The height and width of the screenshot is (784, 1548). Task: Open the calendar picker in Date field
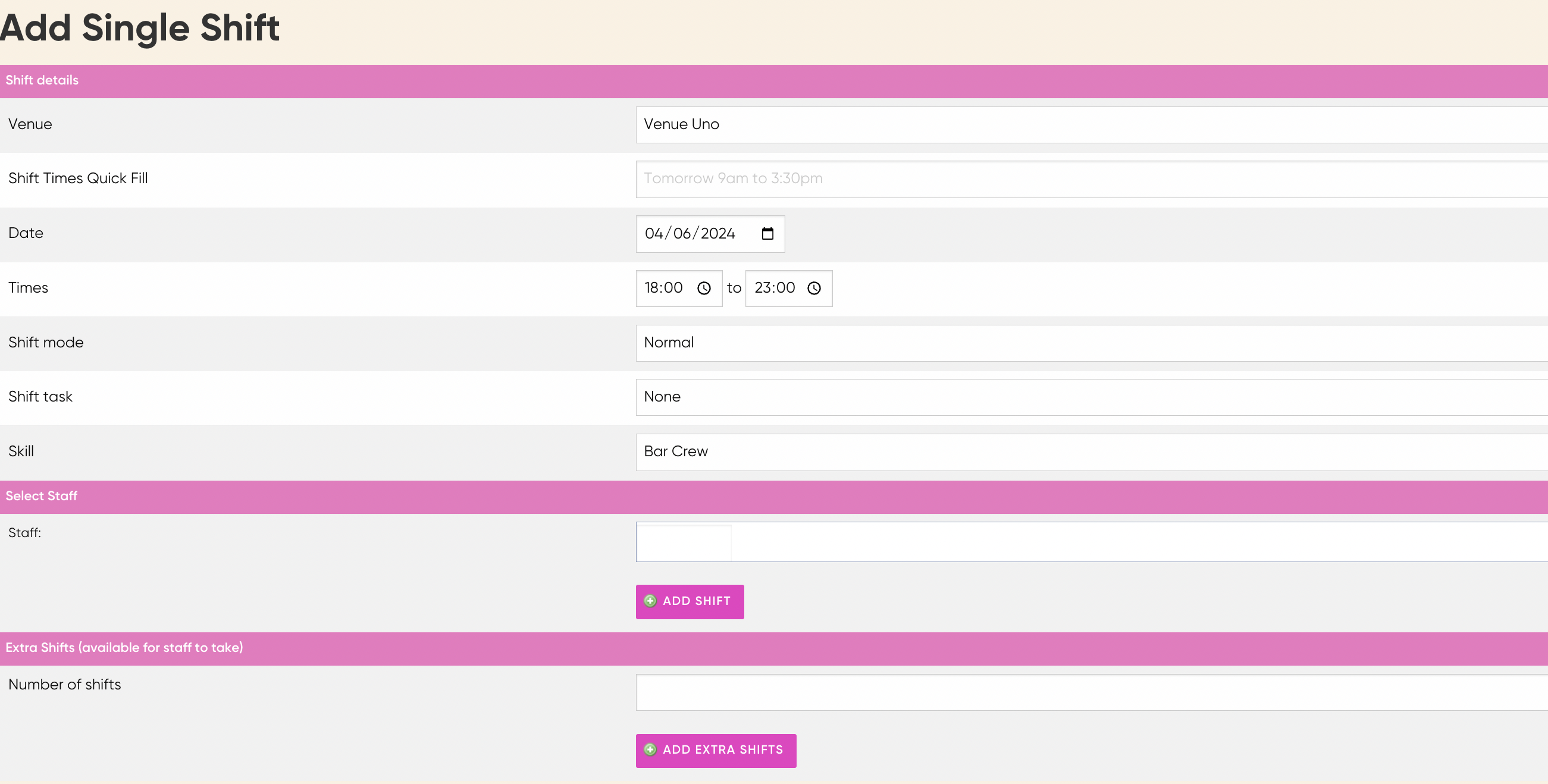767,234
